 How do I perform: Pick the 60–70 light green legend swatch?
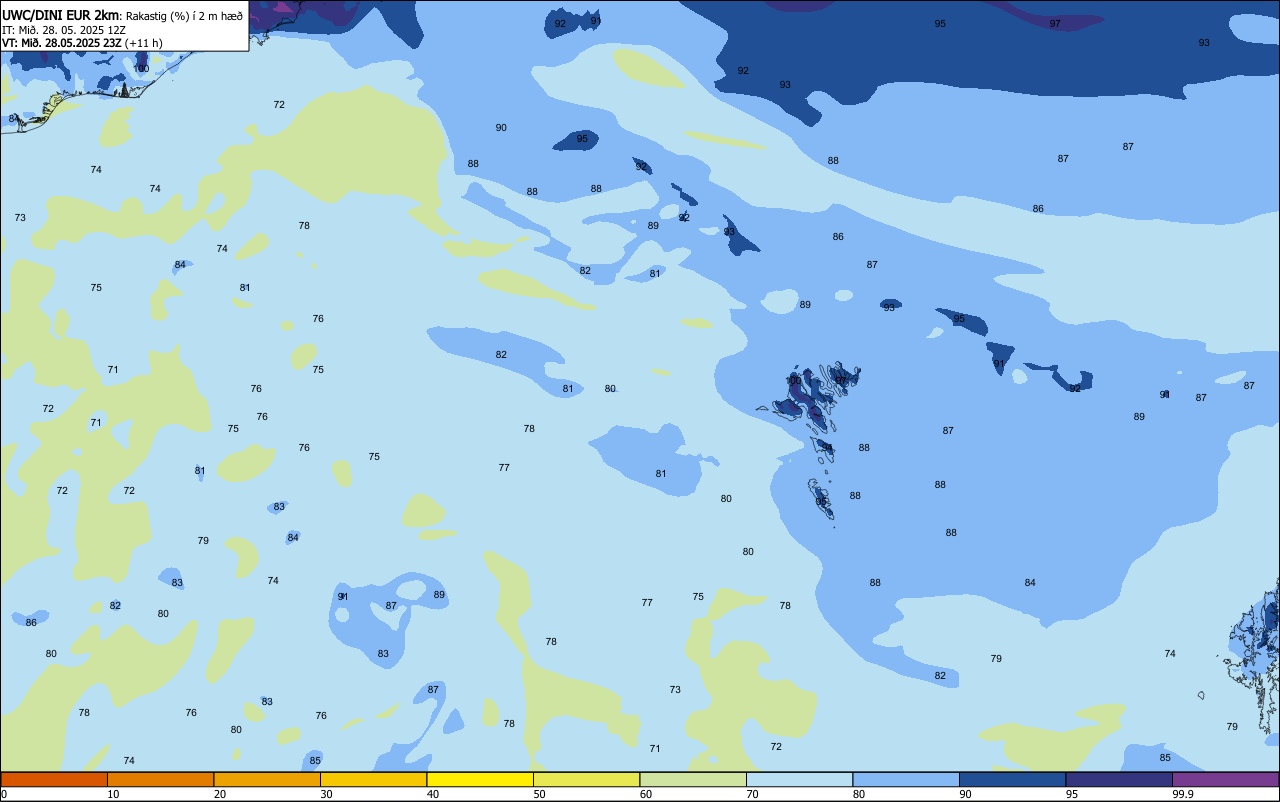(693, 779)
